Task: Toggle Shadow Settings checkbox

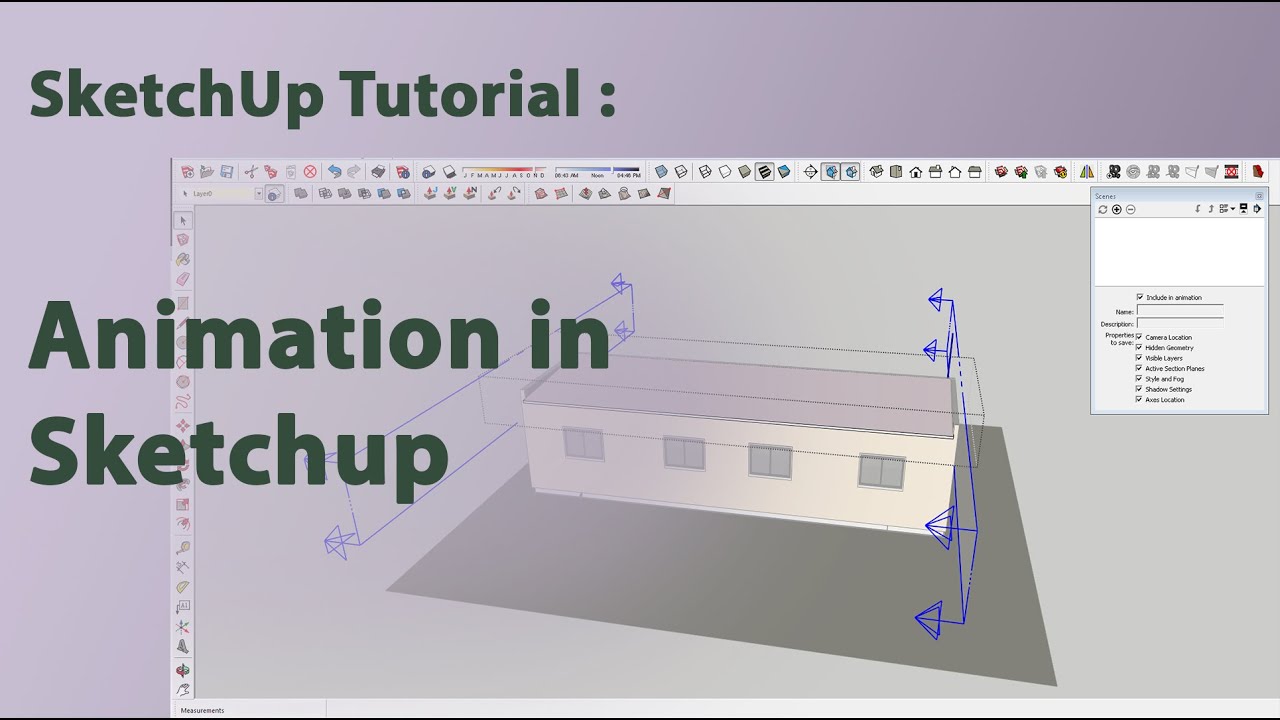Action: click(1139, 389)
